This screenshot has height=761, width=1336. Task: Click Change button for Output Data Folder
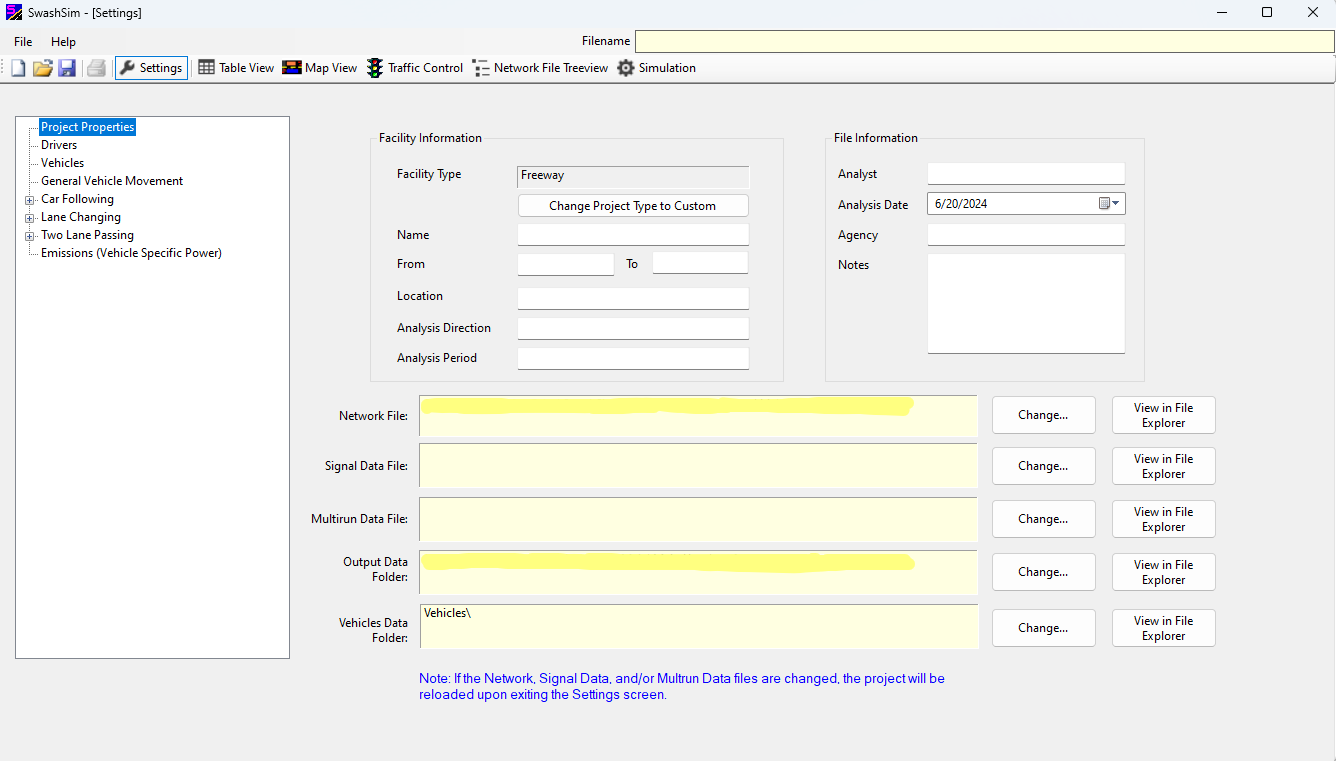pyautogui.click(x=1043, y=572)
